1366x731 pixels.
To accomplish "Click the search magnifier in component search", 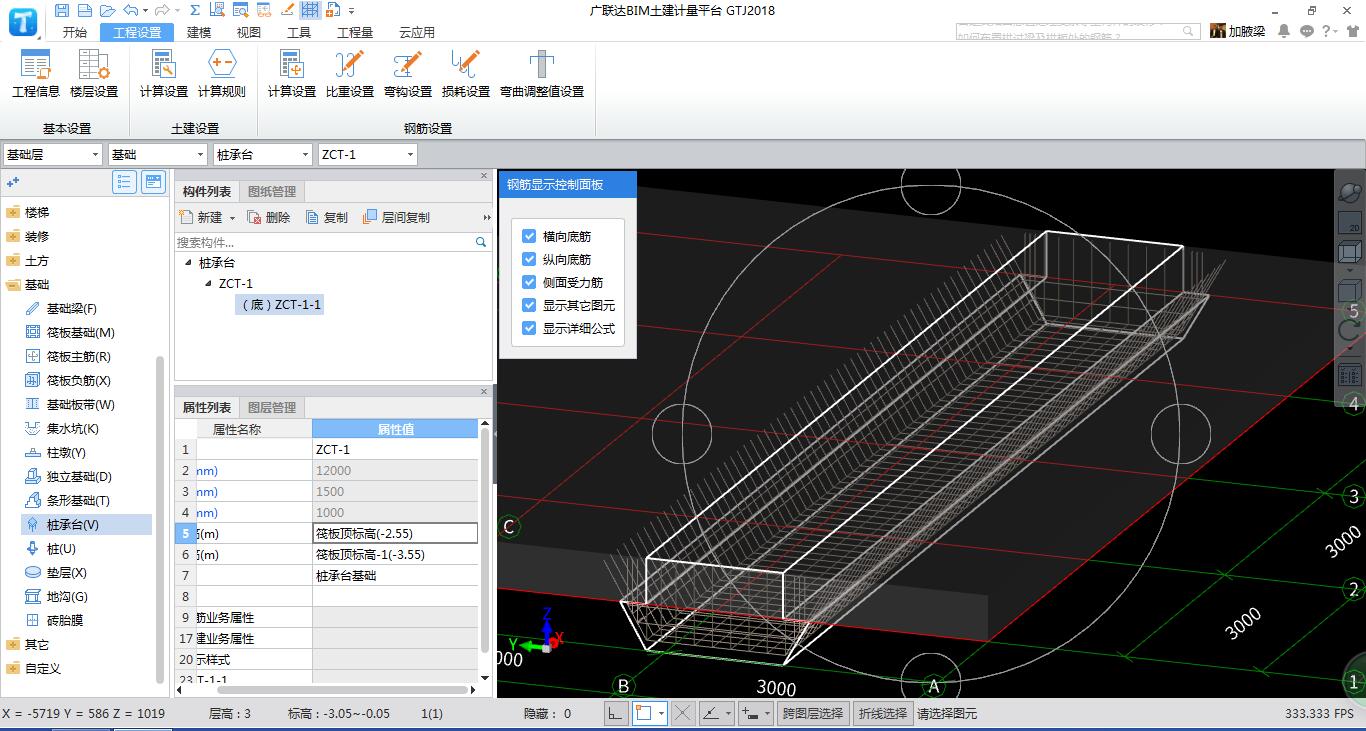I will pos(481,242).
